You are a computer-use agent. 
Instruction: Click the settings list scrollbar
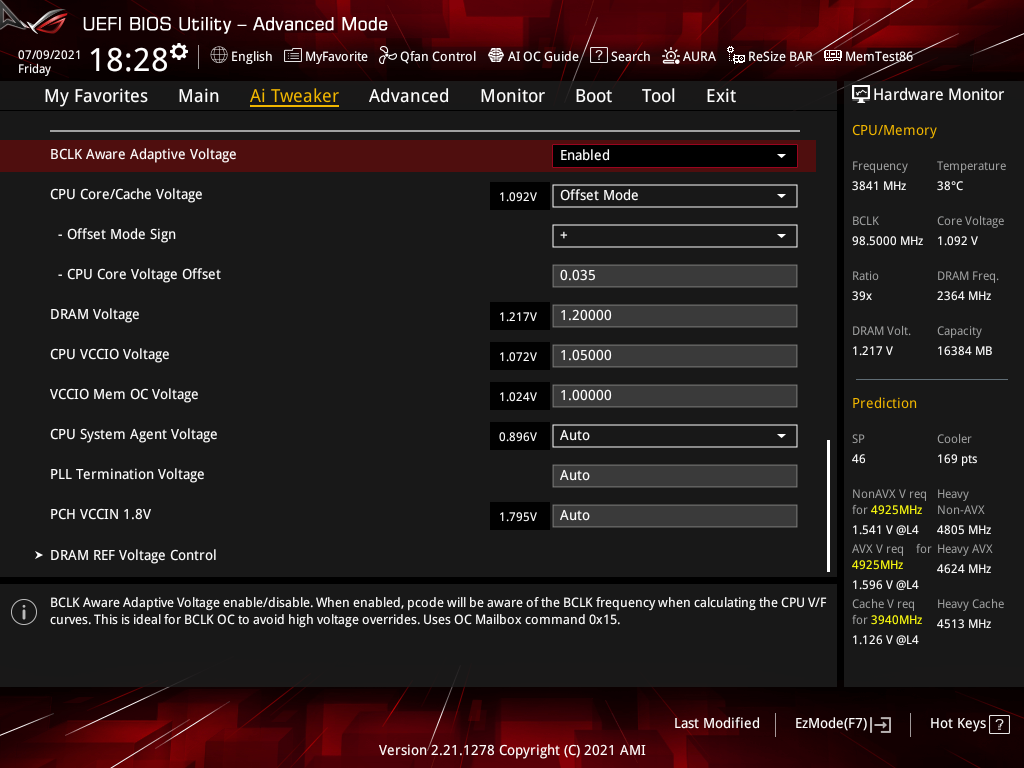[x=828, y=506]
